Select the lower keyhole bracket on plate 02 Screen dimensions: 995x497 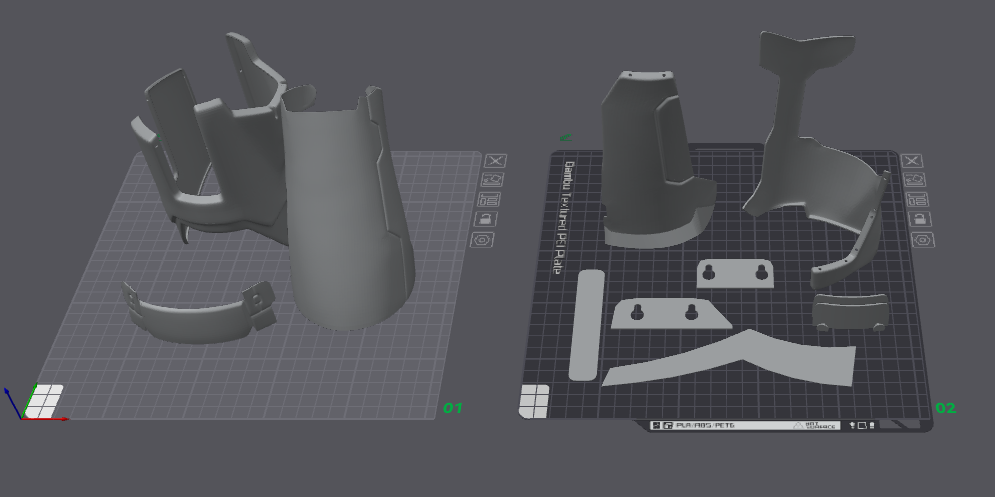[x=665, y=314]
